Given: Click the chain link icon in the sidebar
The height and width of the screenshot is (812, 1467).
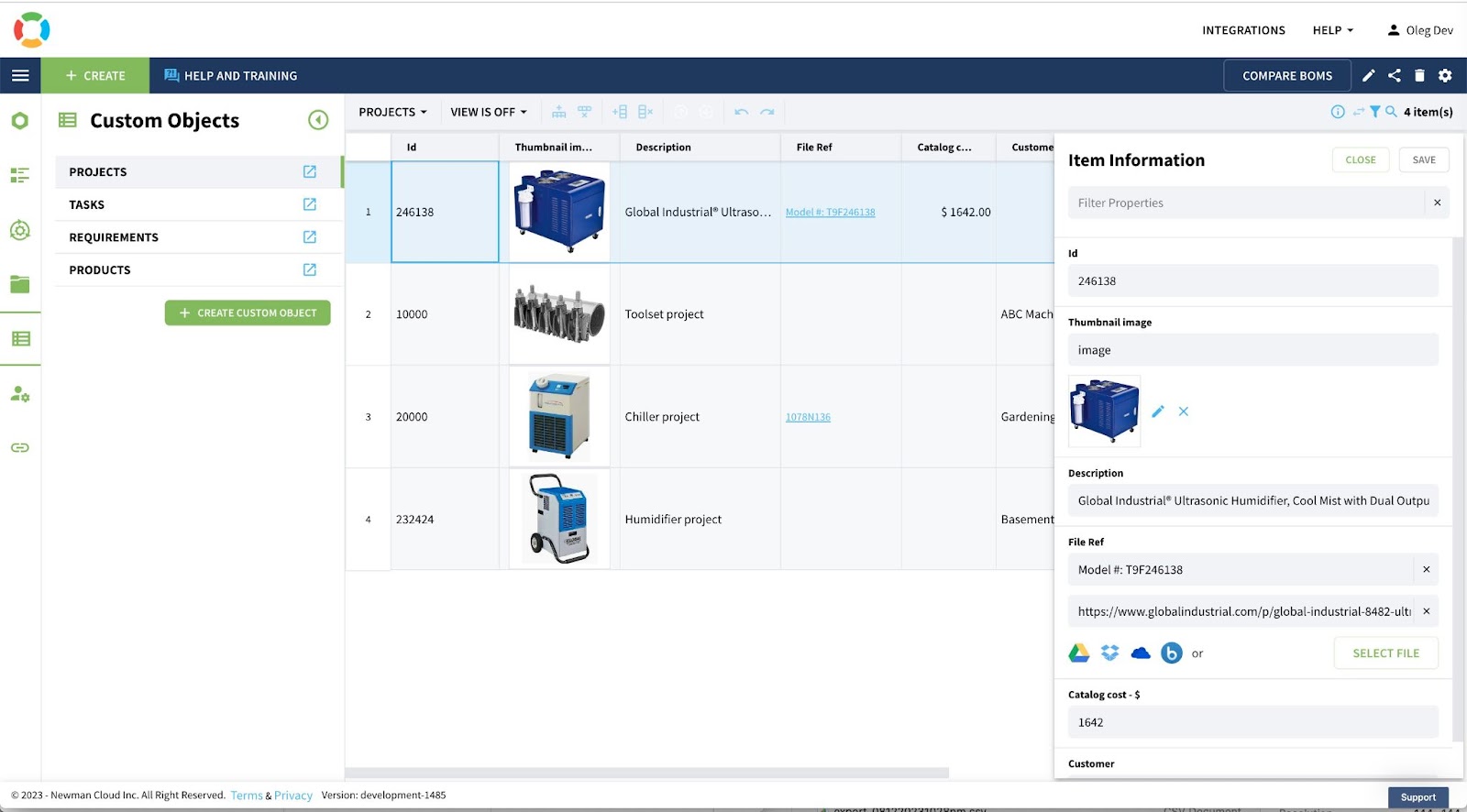Looking at the screenshot, I should coord(20,447).
